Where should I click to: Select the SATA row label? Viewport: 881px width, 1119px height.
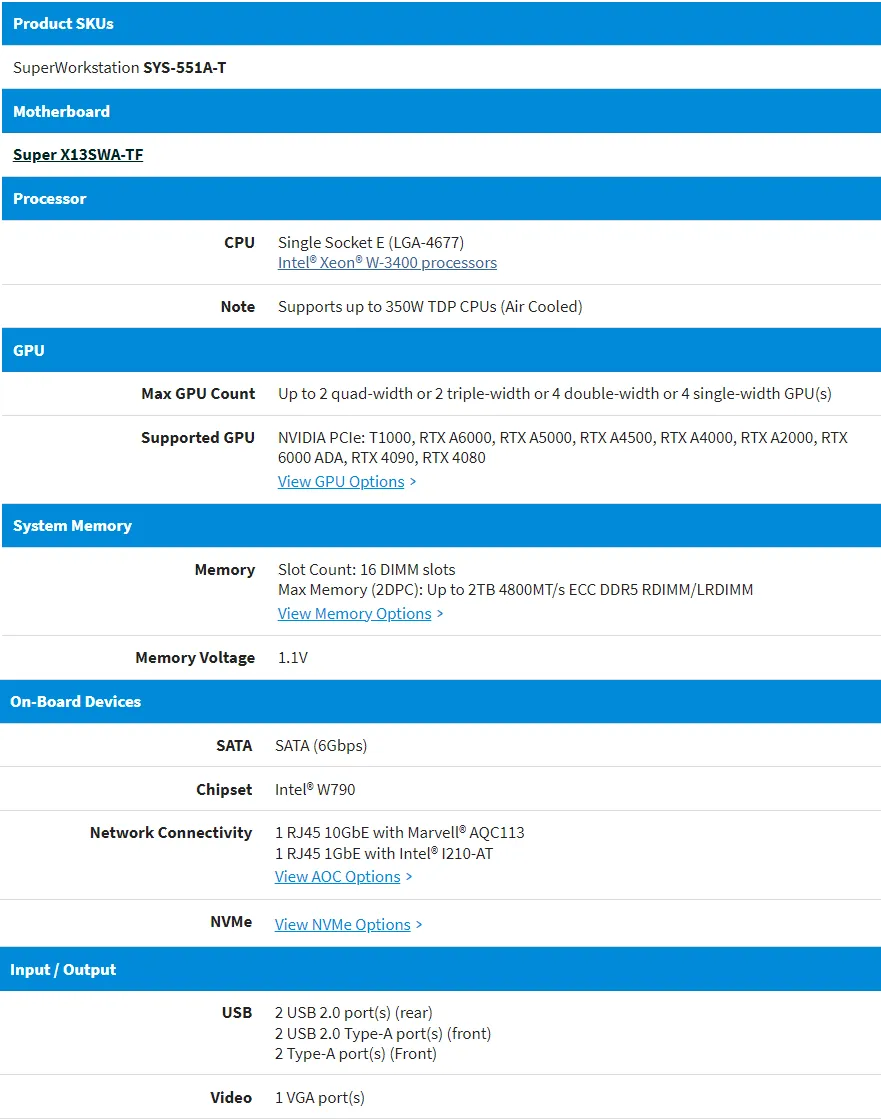click(235, 746)
